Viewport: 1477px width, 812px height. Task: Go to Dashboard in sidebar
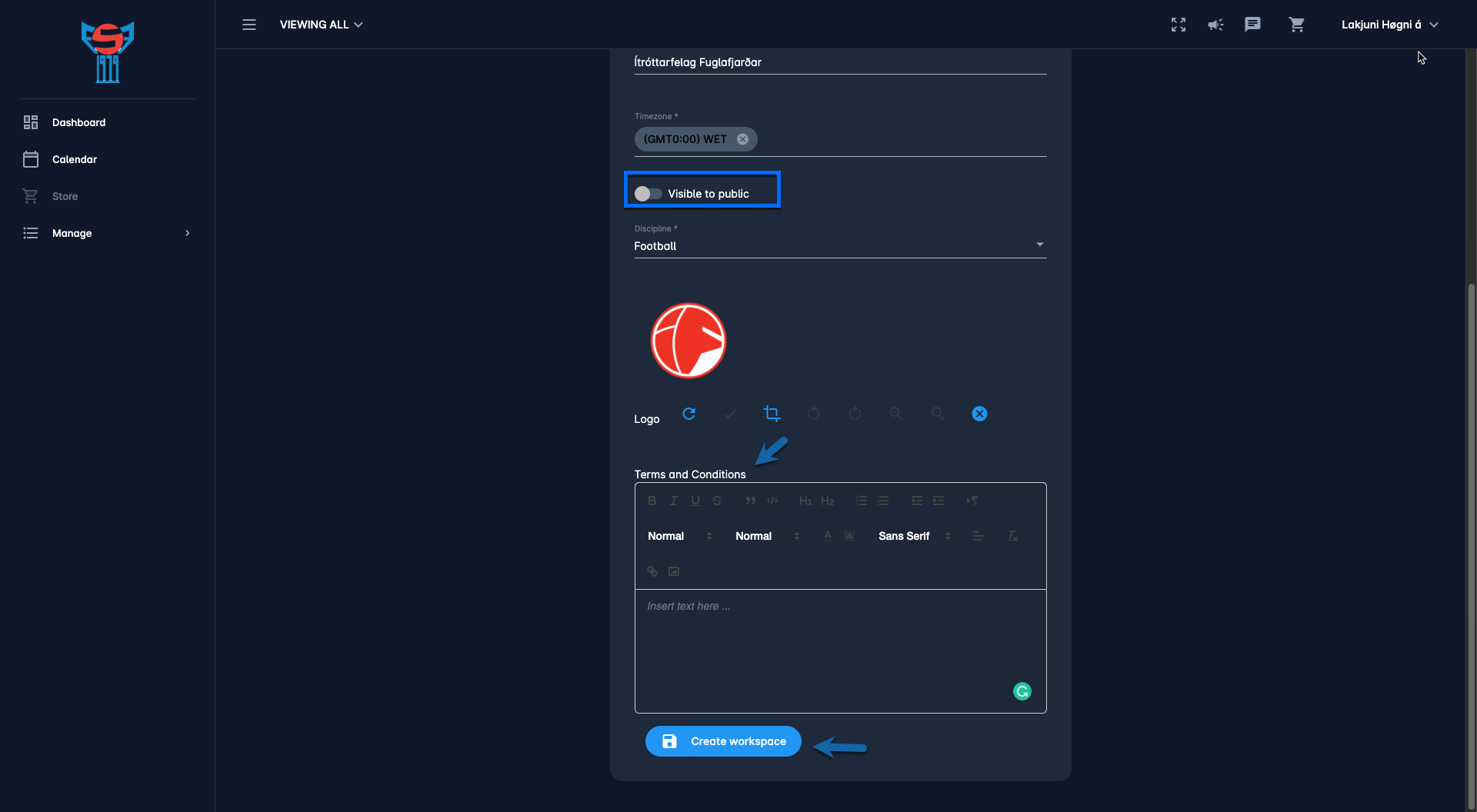pyautogui.click(x=78, y=122)
